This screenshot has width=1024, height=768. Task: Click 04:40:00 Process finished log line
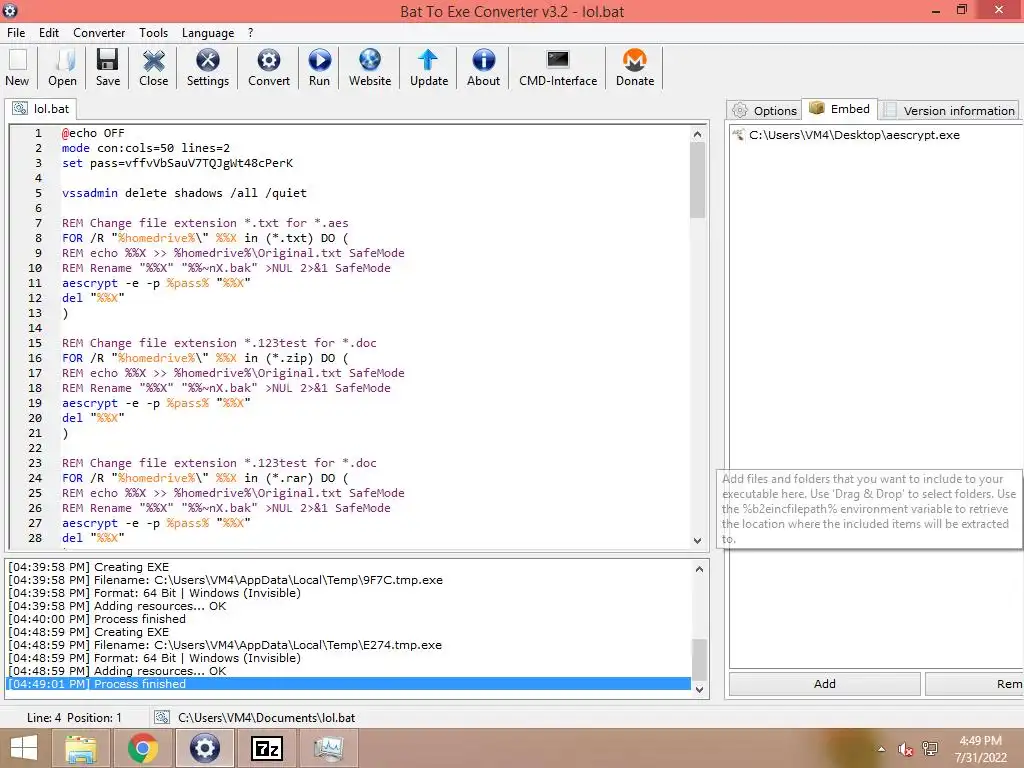[97, 619]
